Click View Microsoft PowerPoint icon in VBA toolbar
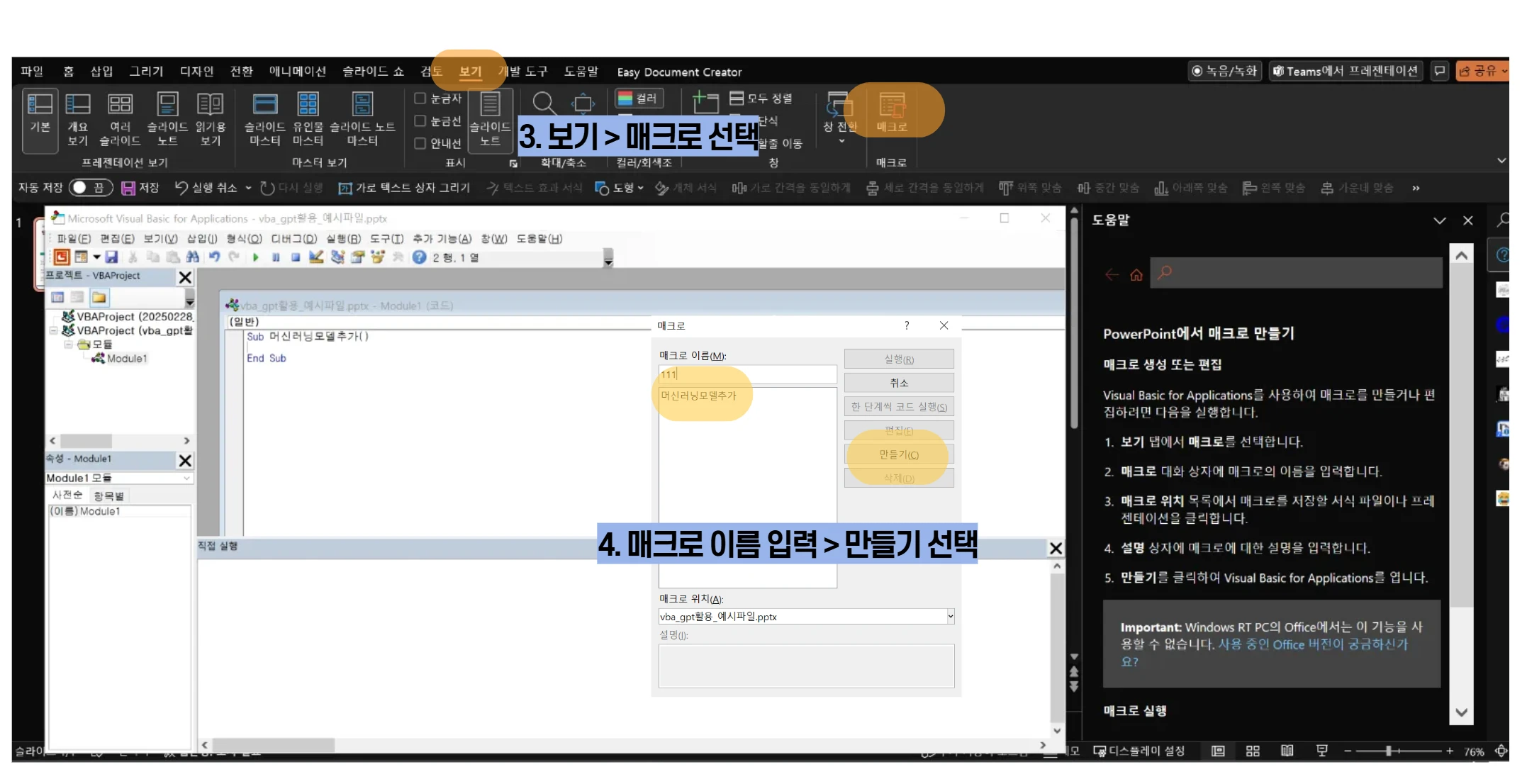Viewport: 1527px width, 784px height. 62,257
